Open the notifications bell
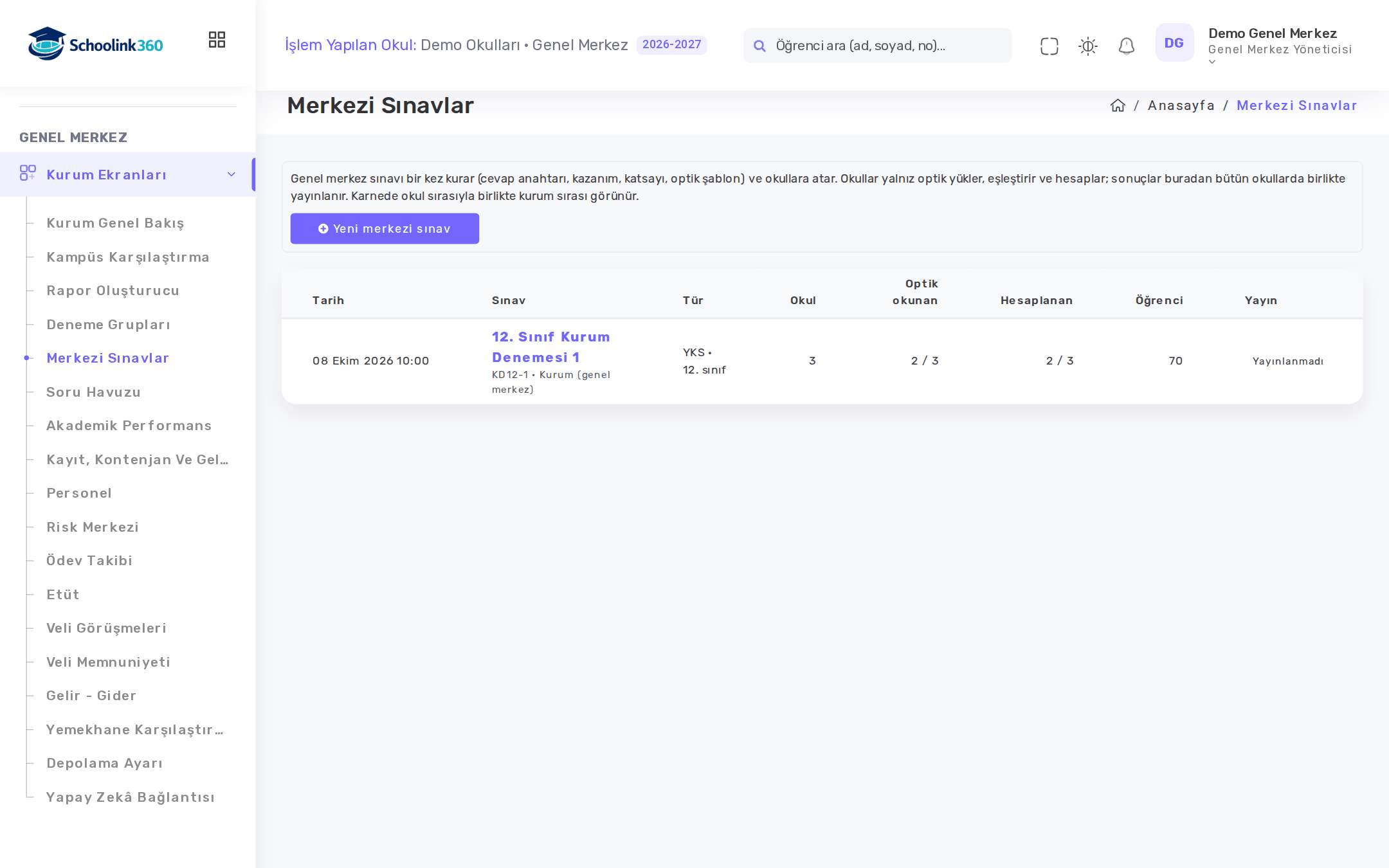Screen dimensions: 1389x868 coord(1126,46)
